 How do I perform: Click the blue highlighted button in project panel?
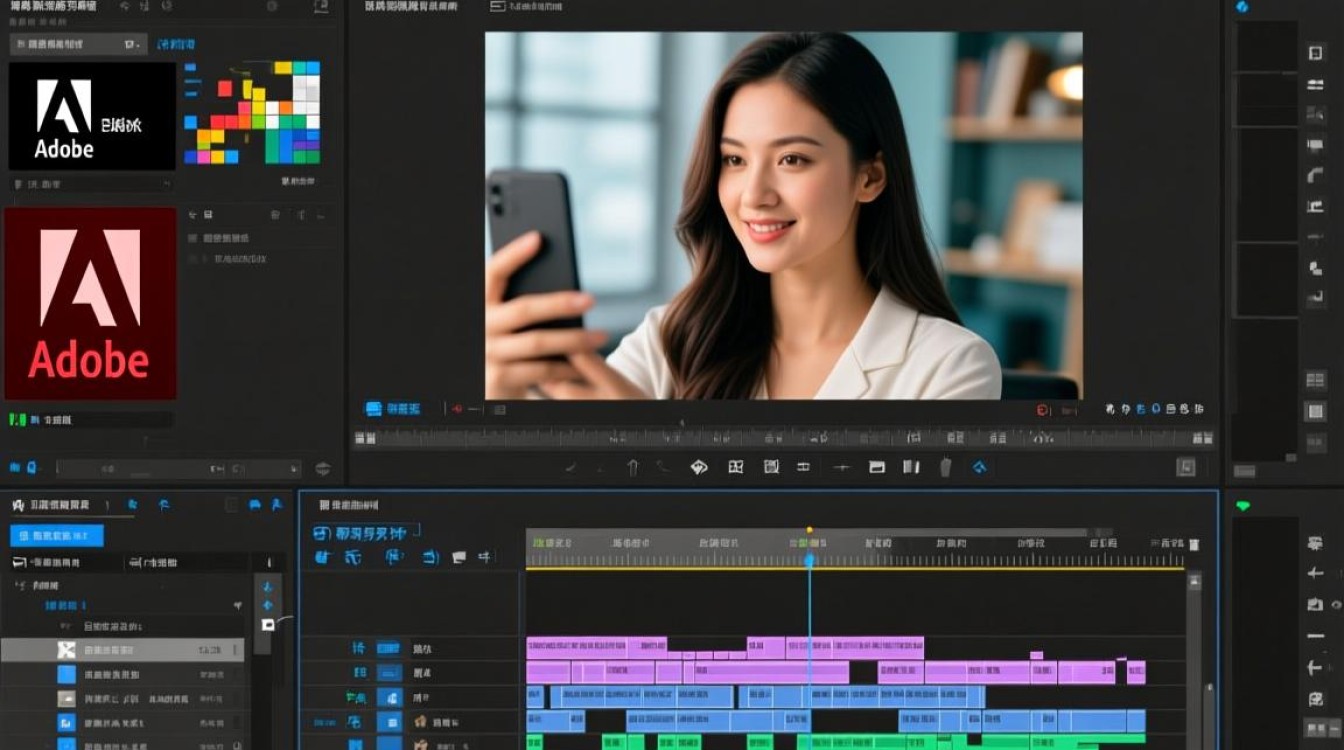coord(57,536)
